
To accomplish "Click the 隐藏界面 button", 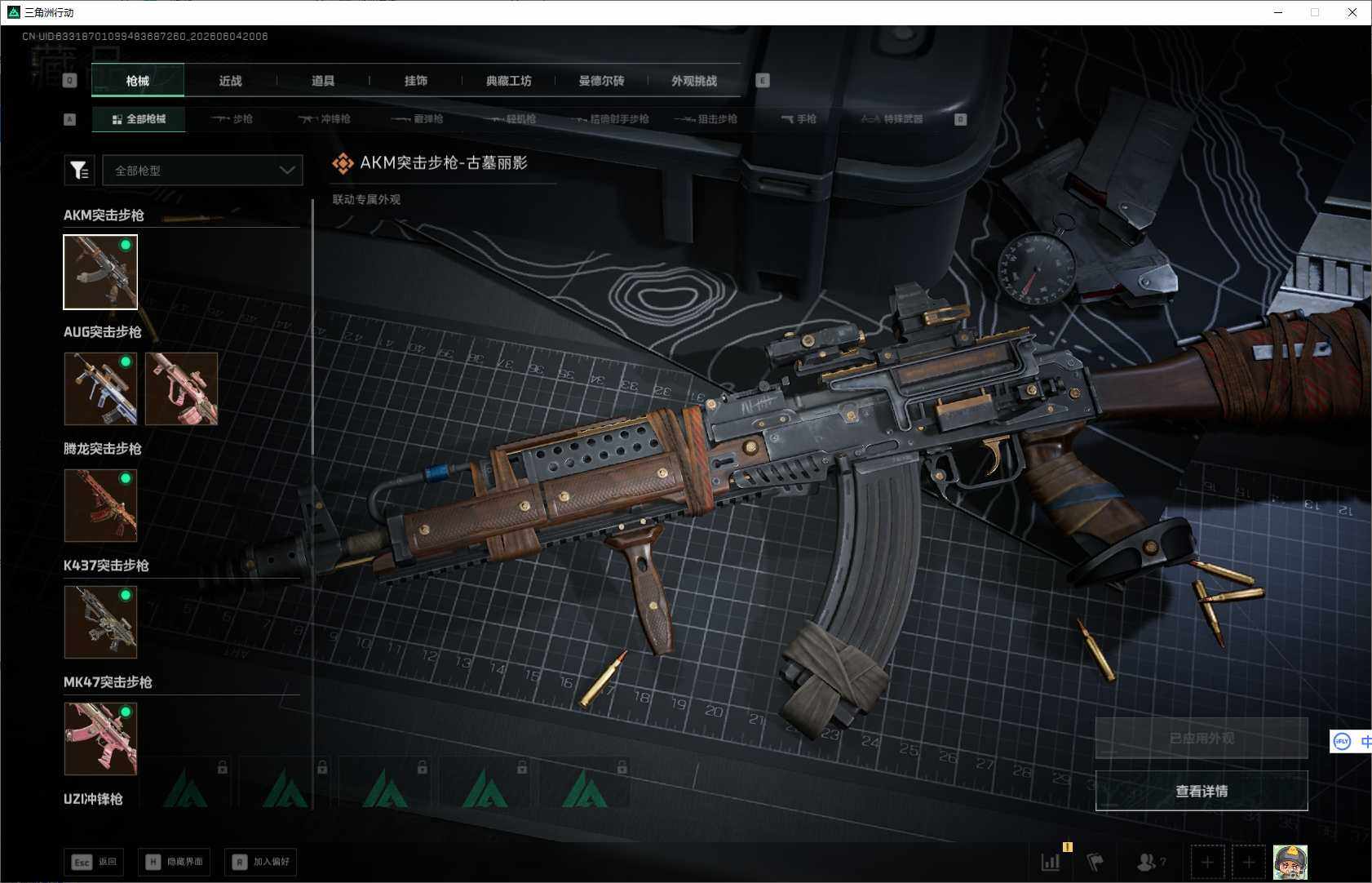I will (x=175, y=862).
